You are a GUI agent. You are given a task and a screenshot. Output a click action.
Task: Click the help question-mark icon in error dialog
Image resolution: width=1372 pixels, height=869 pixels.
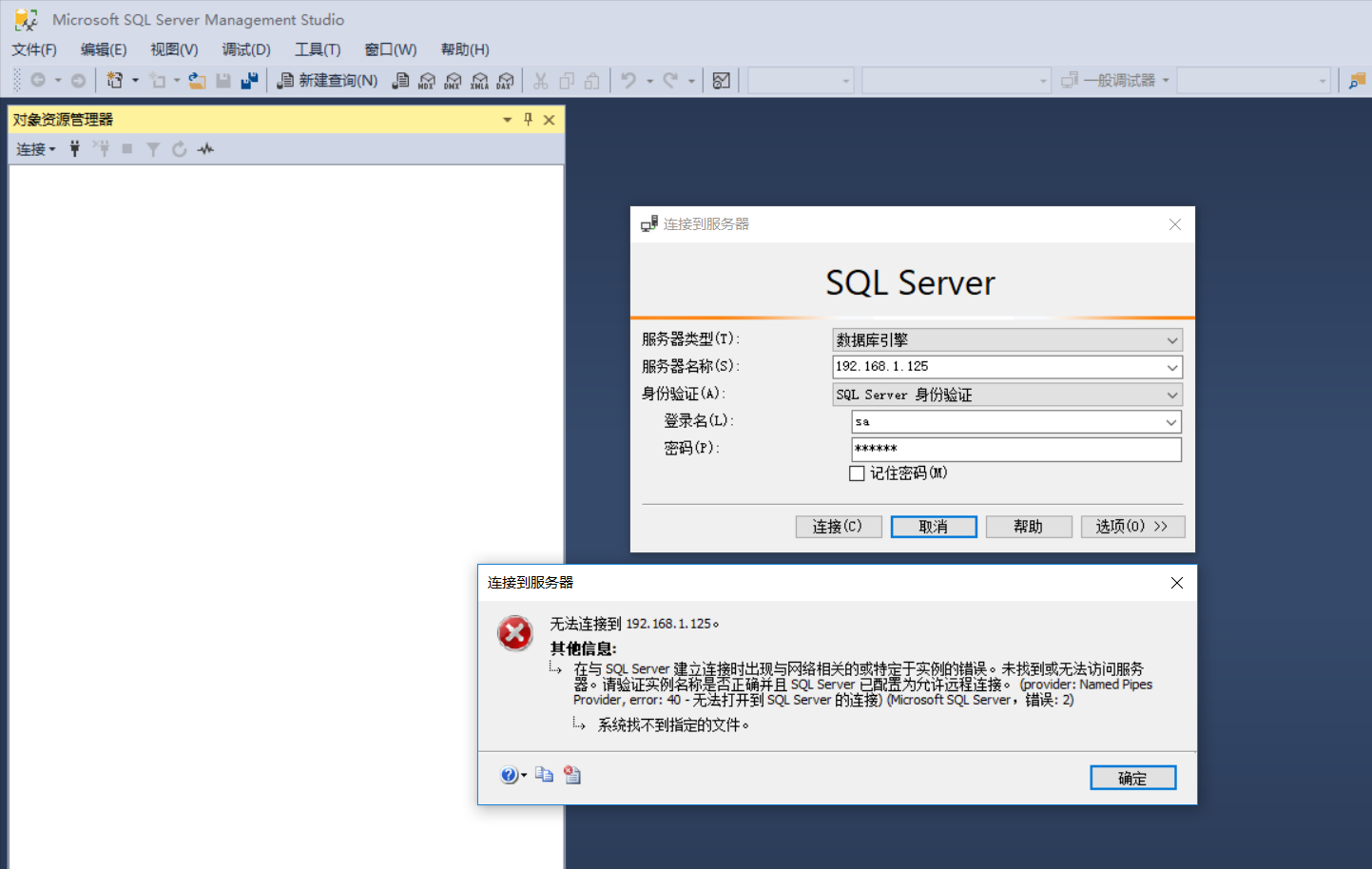(x=509, y=775)
